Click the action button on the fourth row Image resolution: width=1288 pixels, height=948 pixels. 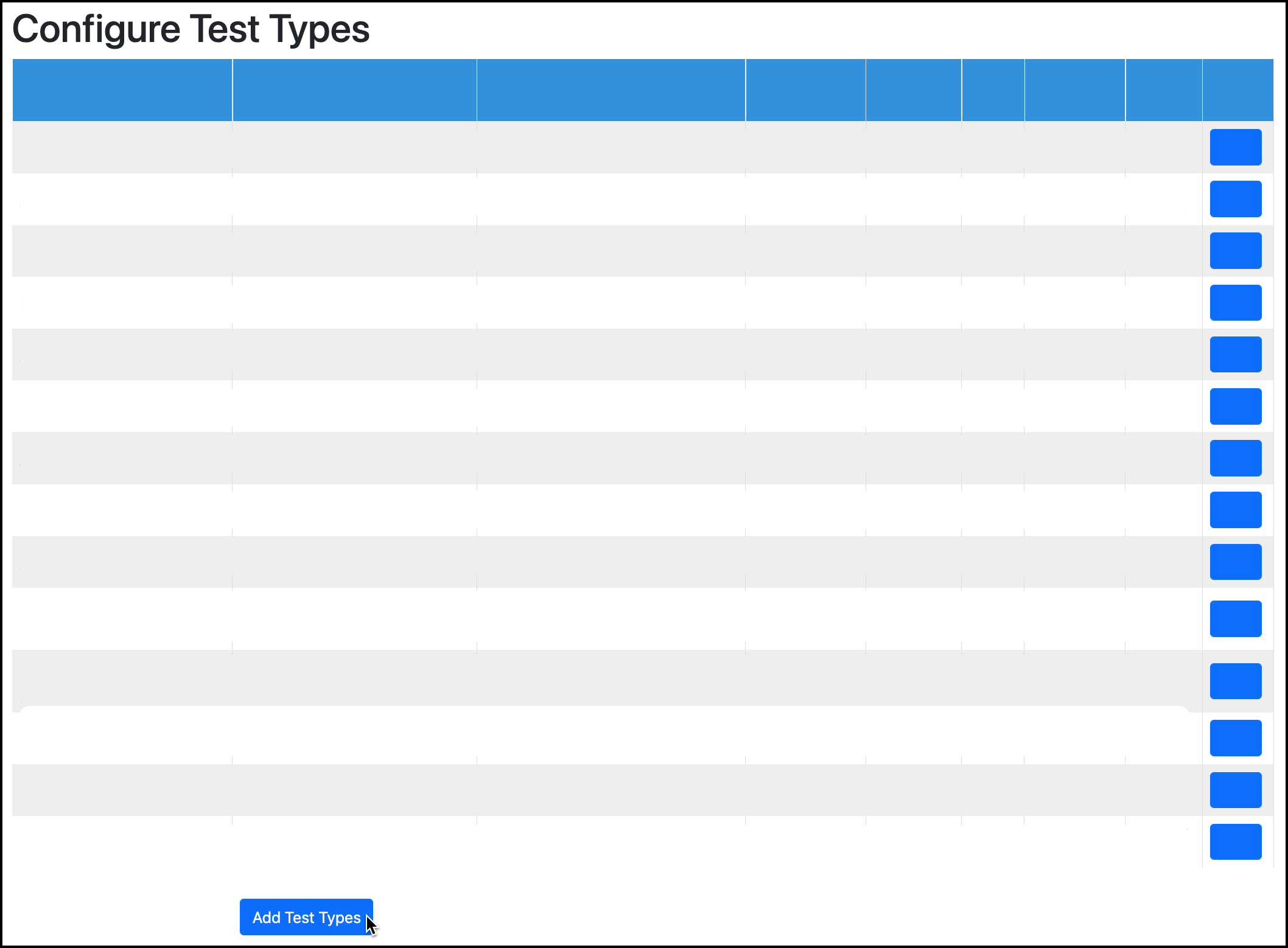click(x=1236, y=302)
